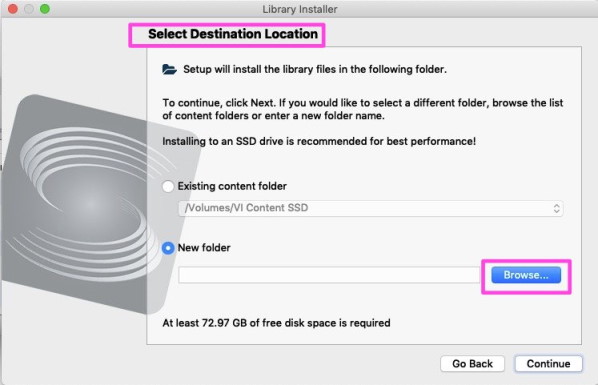Click the "Existing content folder" label text

tap(232, 186)
